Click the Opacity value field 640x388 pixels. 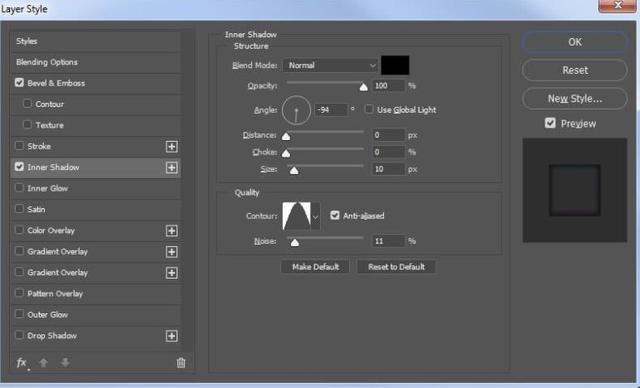[x=389, y=86]
